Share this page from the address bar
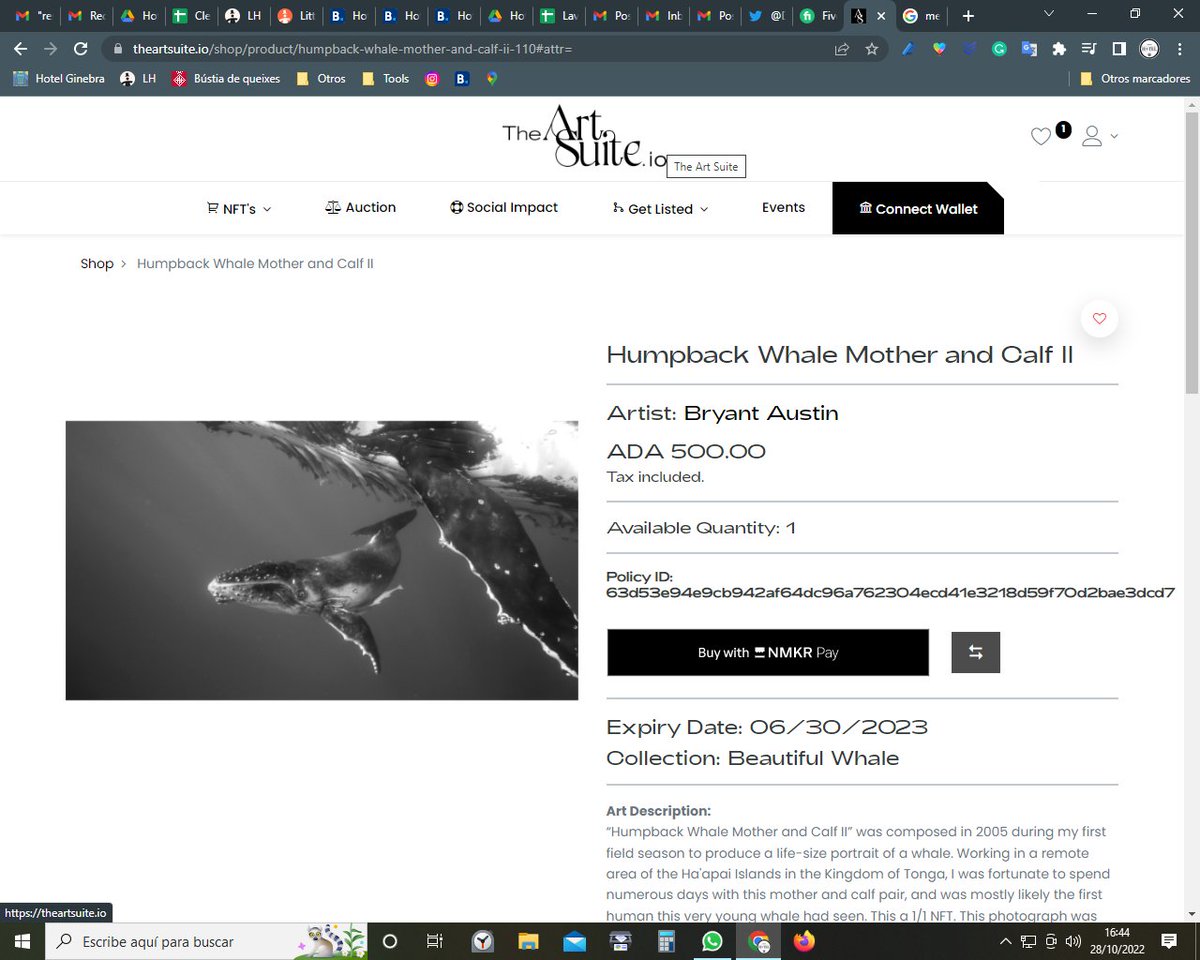Screen dimensions: 1200x960 pos(842,49)
